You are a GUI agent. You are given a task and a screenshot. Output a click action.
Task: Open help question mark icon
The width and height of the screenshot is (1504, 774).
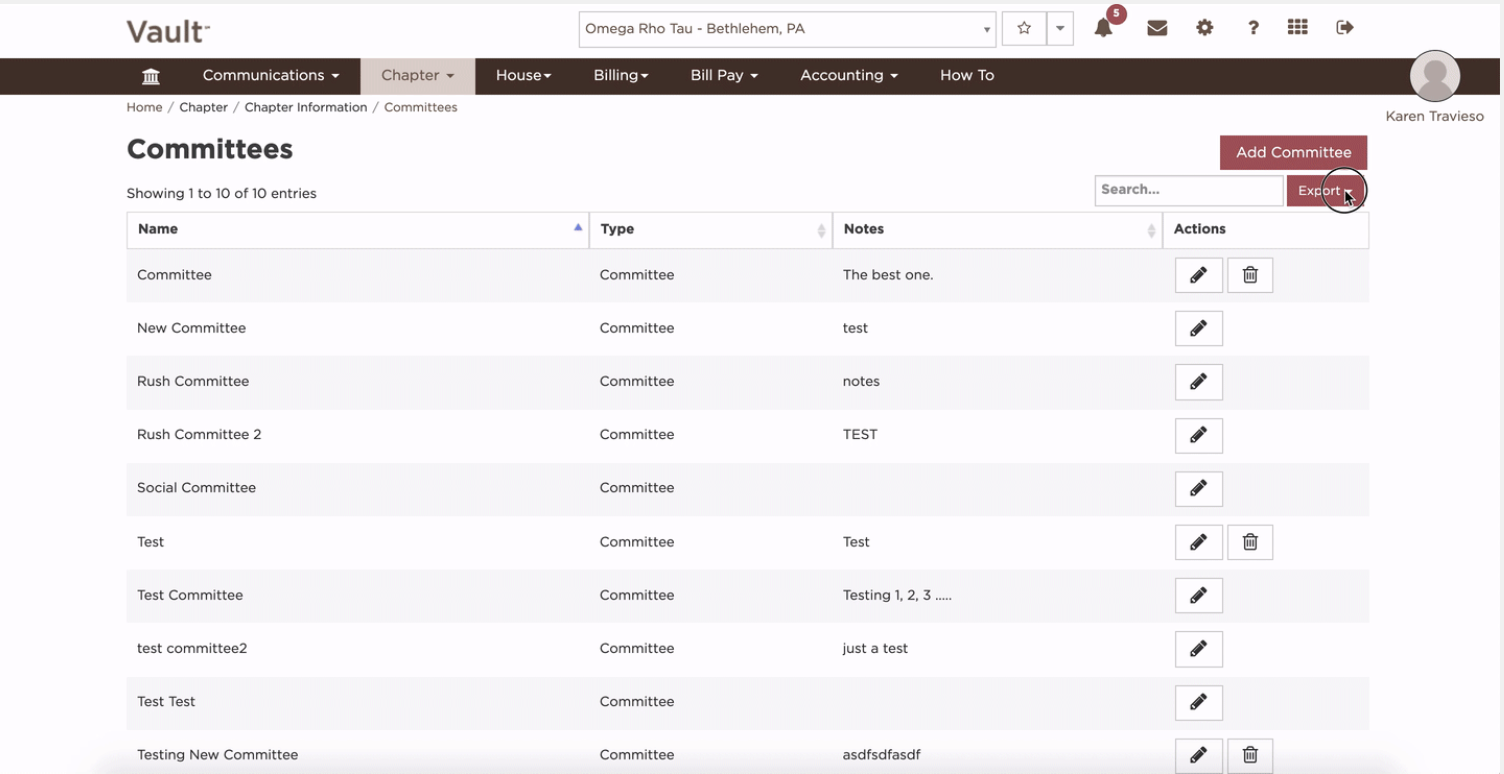tap(1253, 28)
